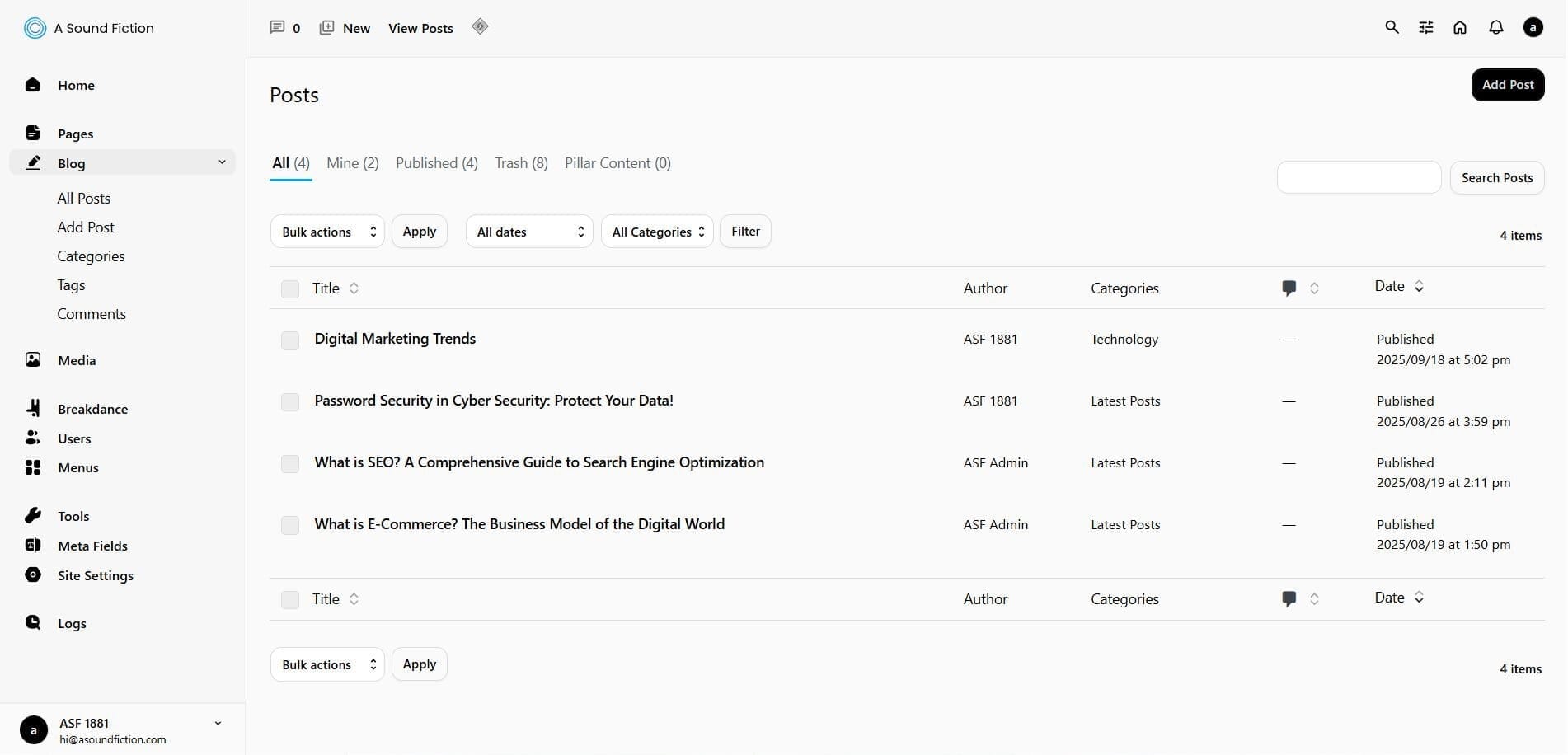The image size is (1568, 755).
Task: Open the top Bulk actions dropdown
Action: 327,232
